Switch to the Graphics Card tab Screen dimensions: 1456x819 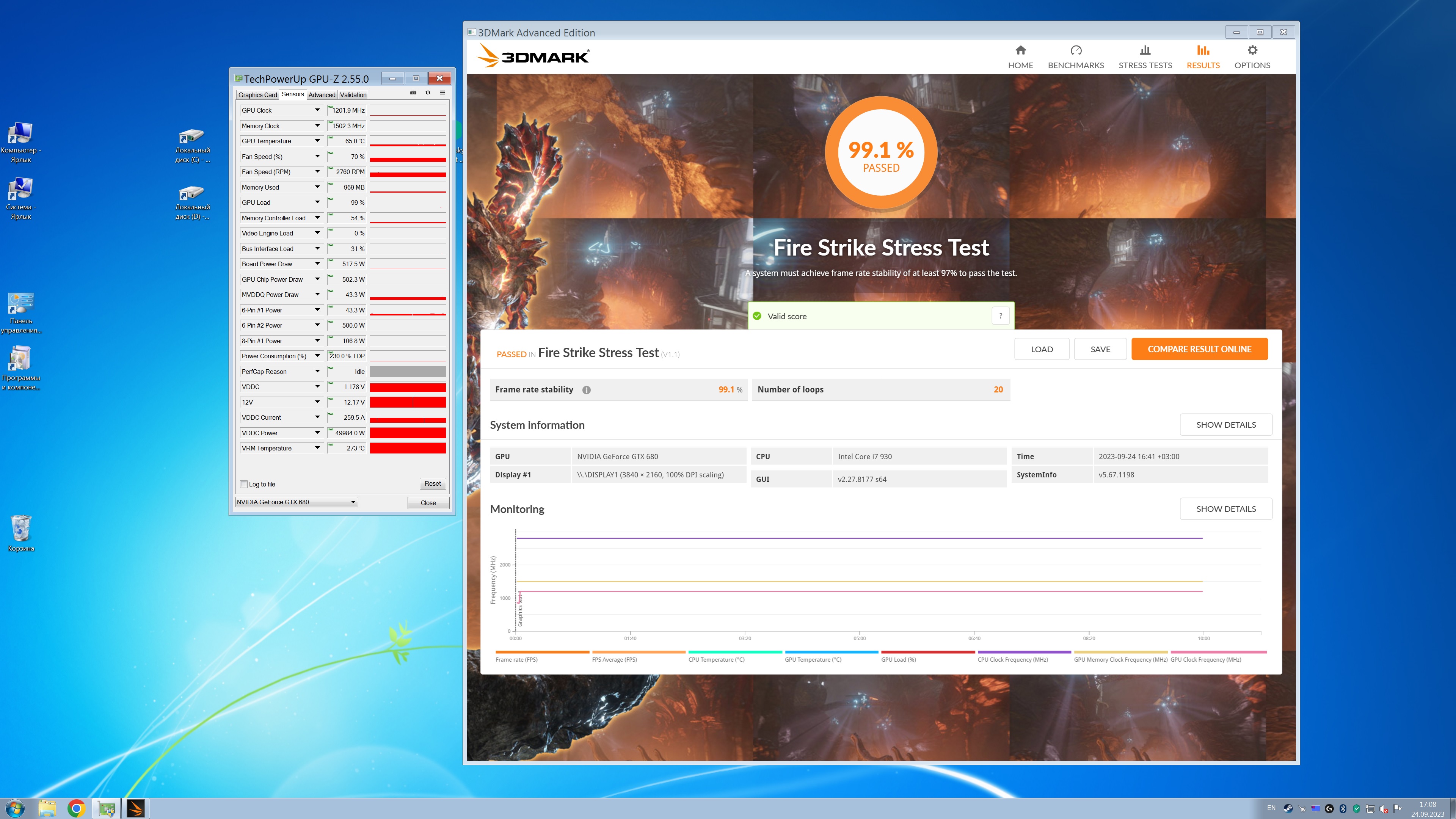point(257,95)
